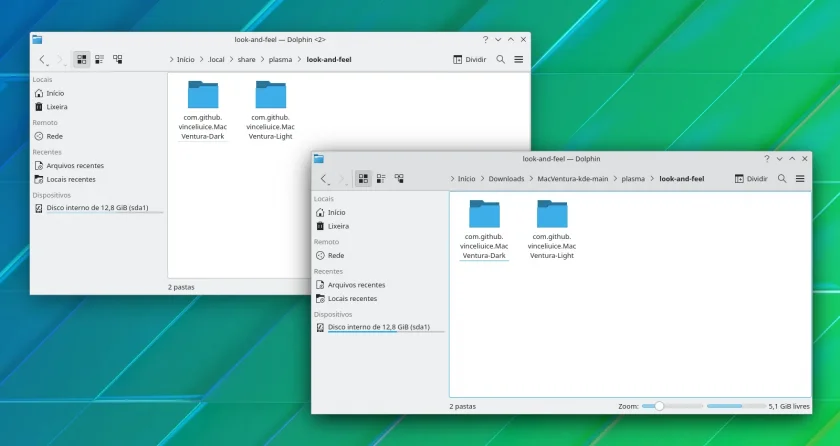Click plasma breadcrumb in Dolphin <2>
Screen dimensions: 840x446
click(280, 59)
